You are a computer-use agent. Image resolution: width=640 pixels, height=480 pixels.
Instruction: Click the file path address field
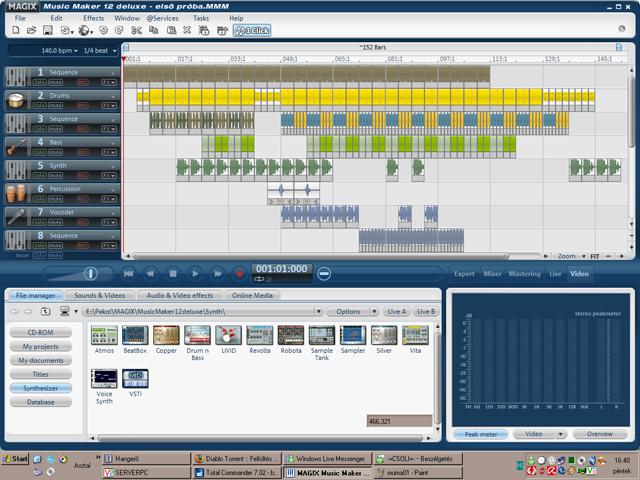(x=200, y=311)
